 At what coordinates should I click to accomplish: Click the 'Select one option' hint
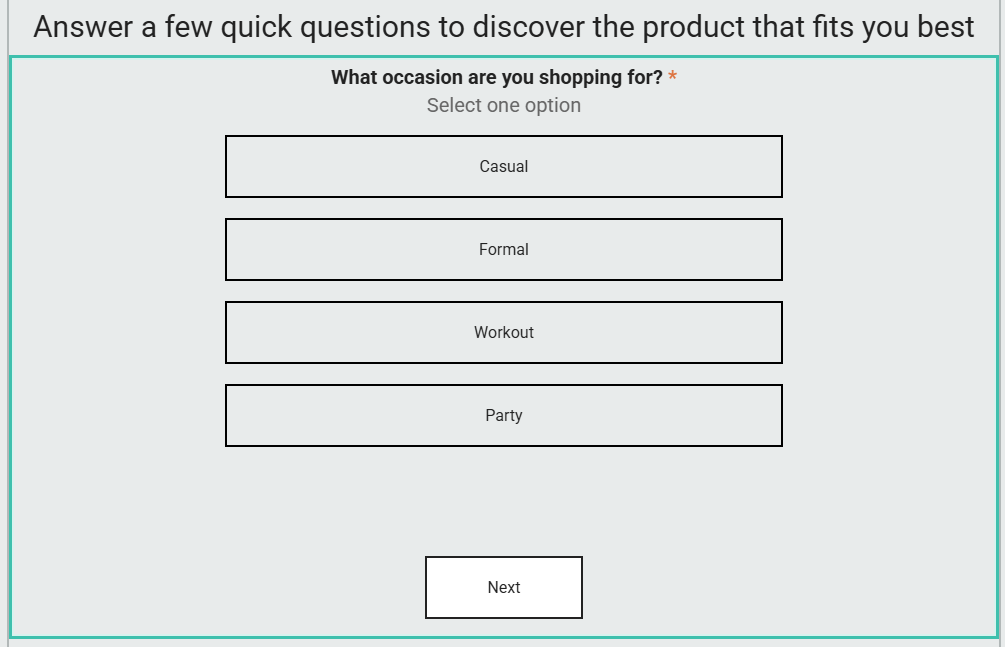[503, 105]
